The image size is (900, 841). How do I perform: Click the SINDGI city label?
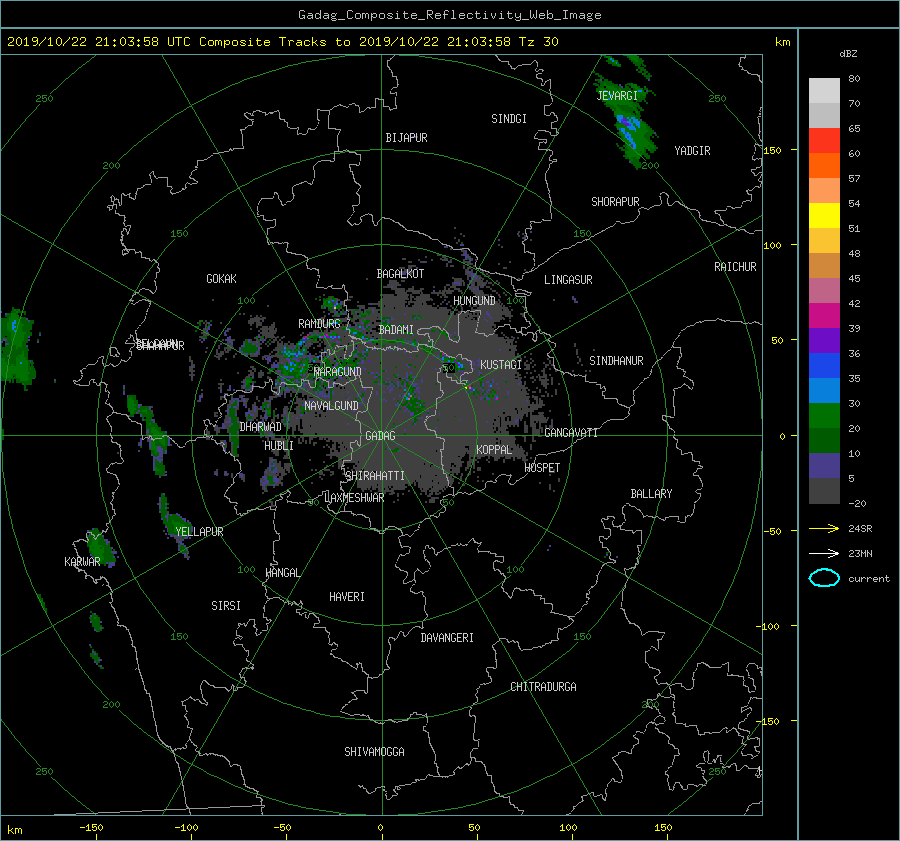tap(509, 119)
